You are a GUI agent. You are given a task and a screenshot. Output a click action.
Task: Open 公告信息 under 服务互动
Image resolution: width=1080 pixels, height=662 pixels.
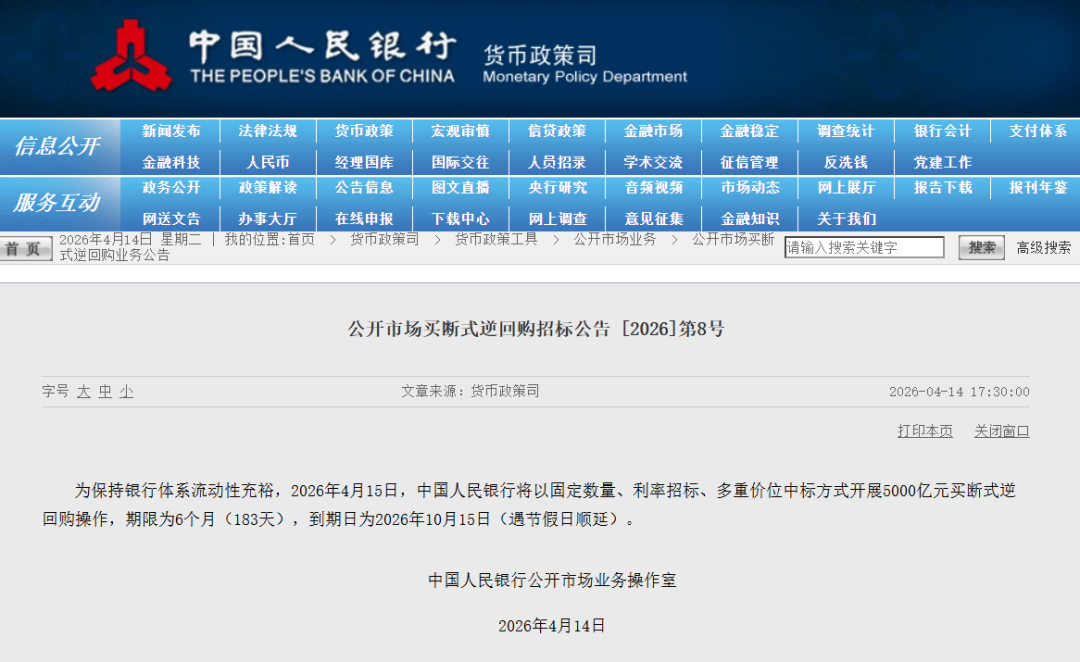(x=364, y=187)
